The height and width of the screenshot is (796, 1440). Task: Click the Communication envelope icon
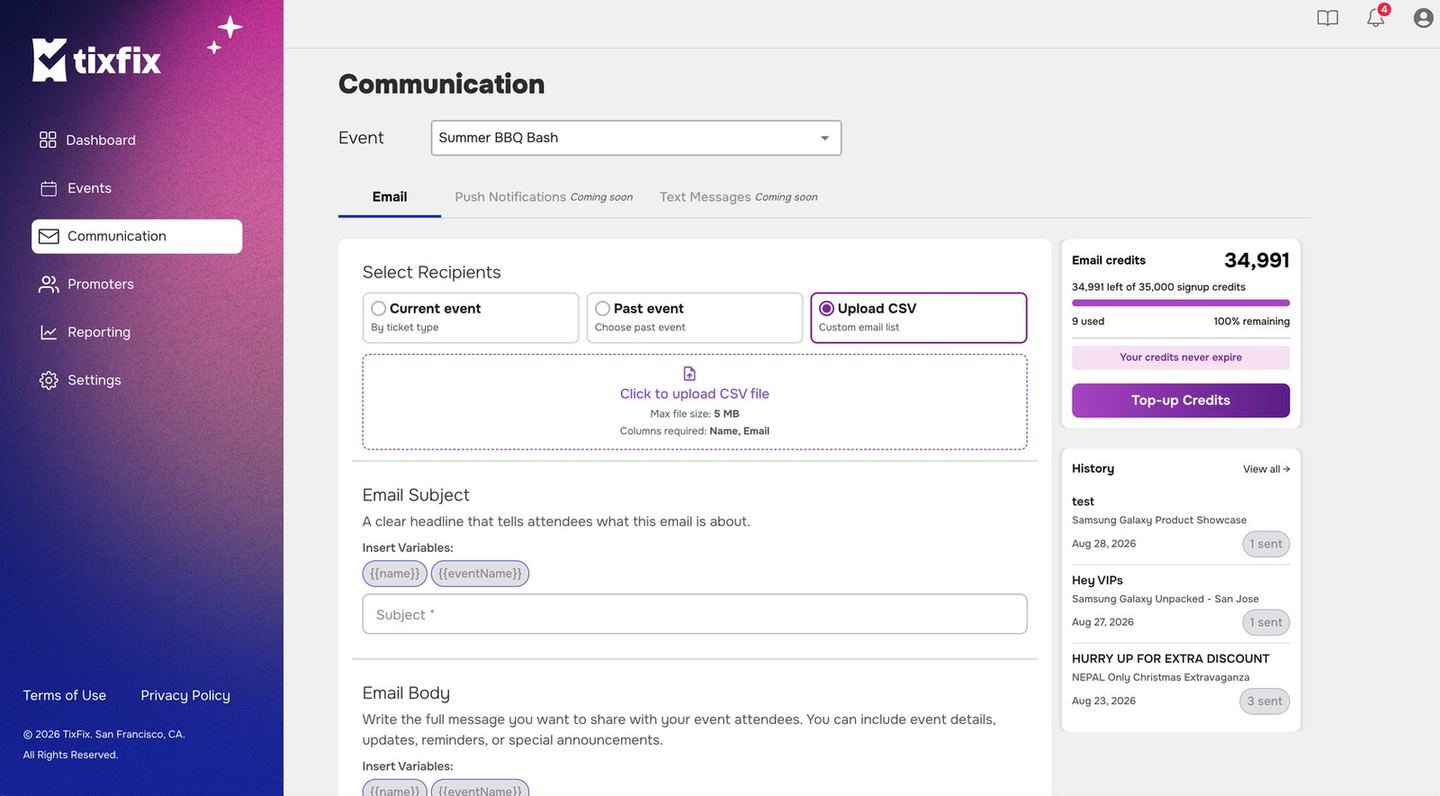(x=49, y=236)
